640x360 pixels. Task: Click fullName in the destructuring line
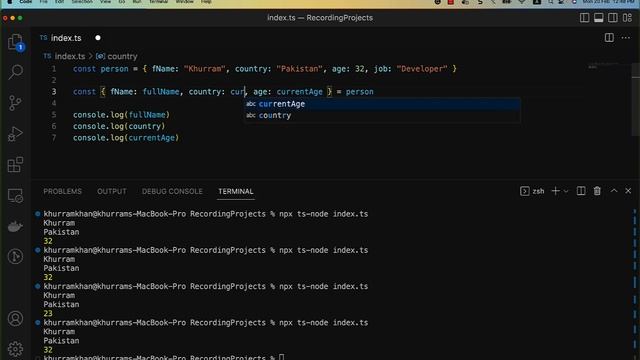click(x=161, y=92)
